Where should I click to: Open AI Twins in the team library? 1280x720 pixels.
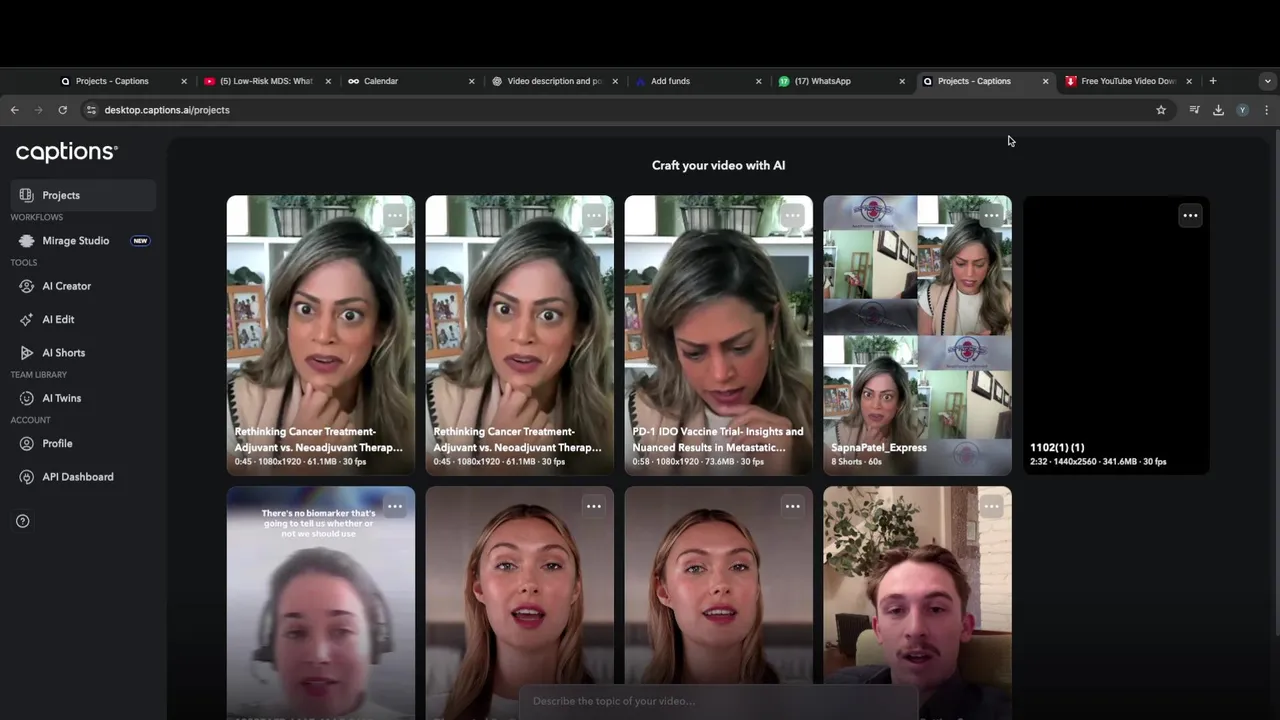82,398
